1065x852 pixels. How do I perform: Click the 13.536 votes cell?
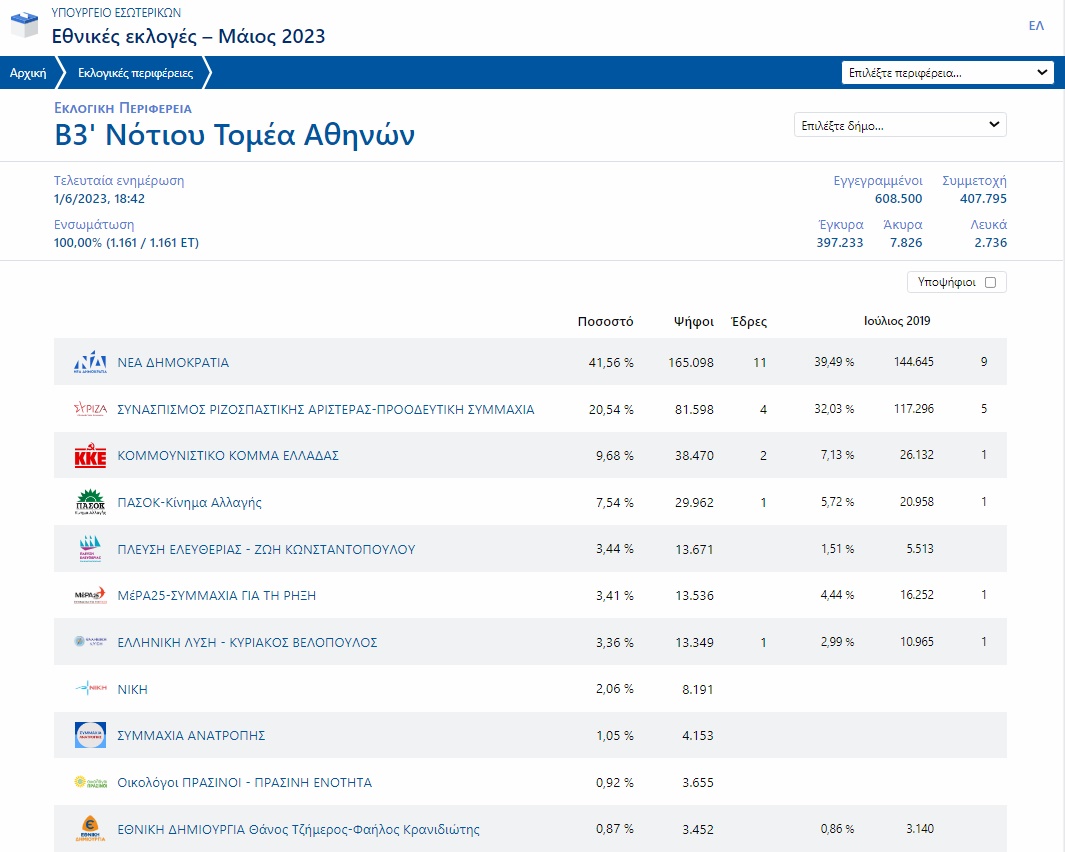click(x=694, y=596)
